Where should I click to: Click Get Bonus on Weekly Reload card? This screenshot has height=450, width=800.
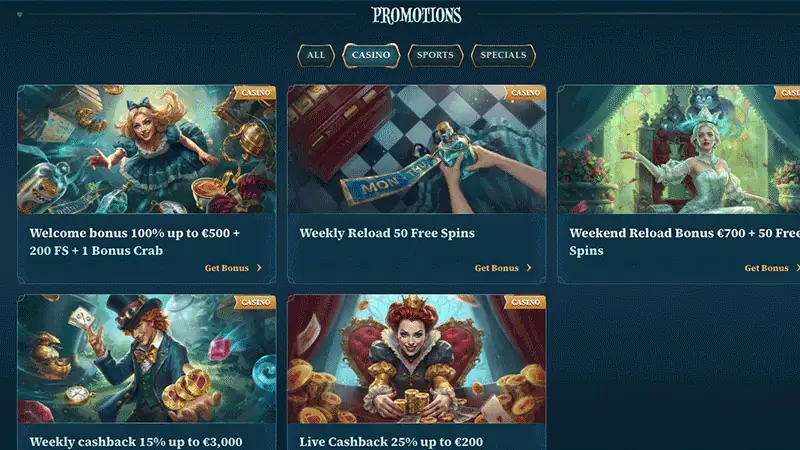(496, 268)
